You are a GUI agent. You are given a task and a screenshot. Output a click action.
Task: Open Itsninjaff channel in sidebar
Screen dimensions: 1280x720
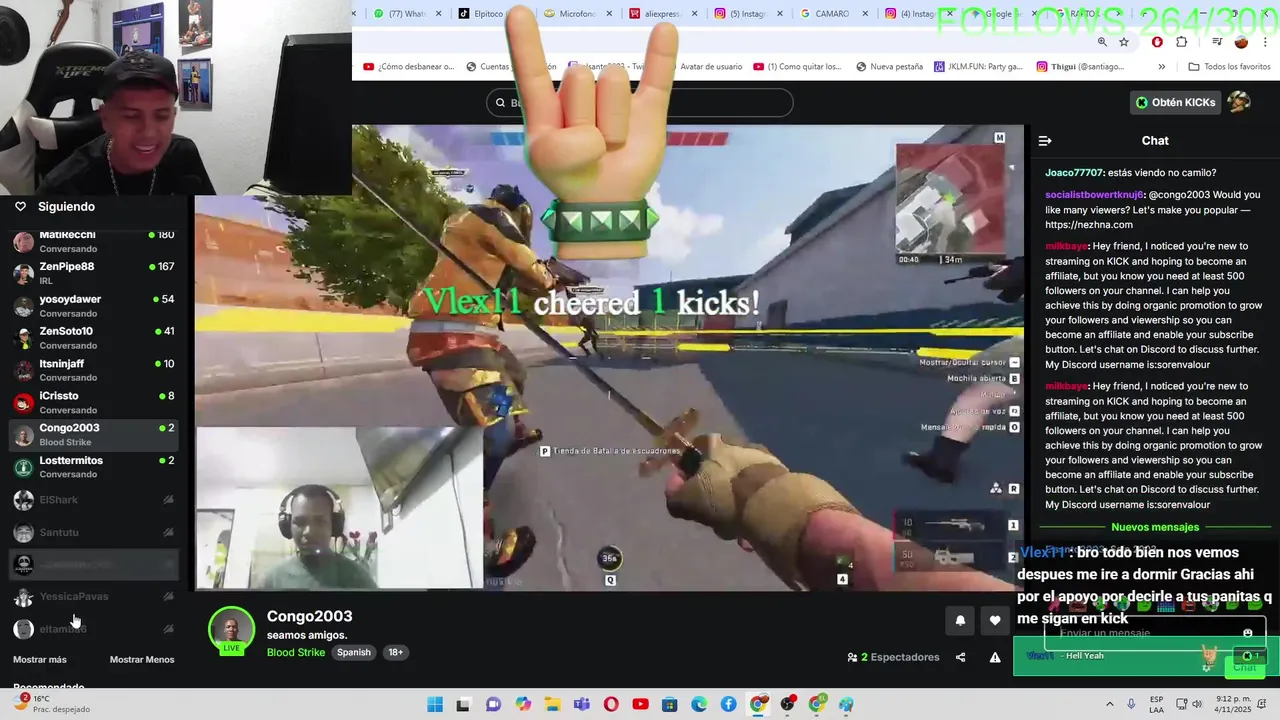tap(93, 370)
